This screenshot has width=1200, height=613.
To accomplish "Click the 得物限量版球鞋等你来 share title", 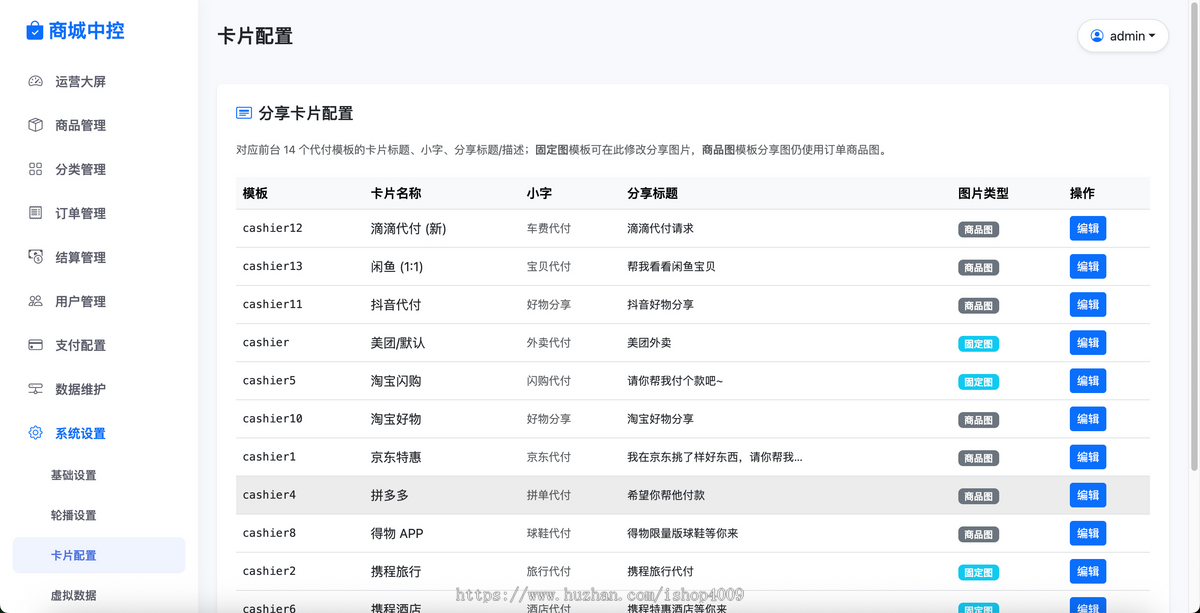I will (683, 533).
